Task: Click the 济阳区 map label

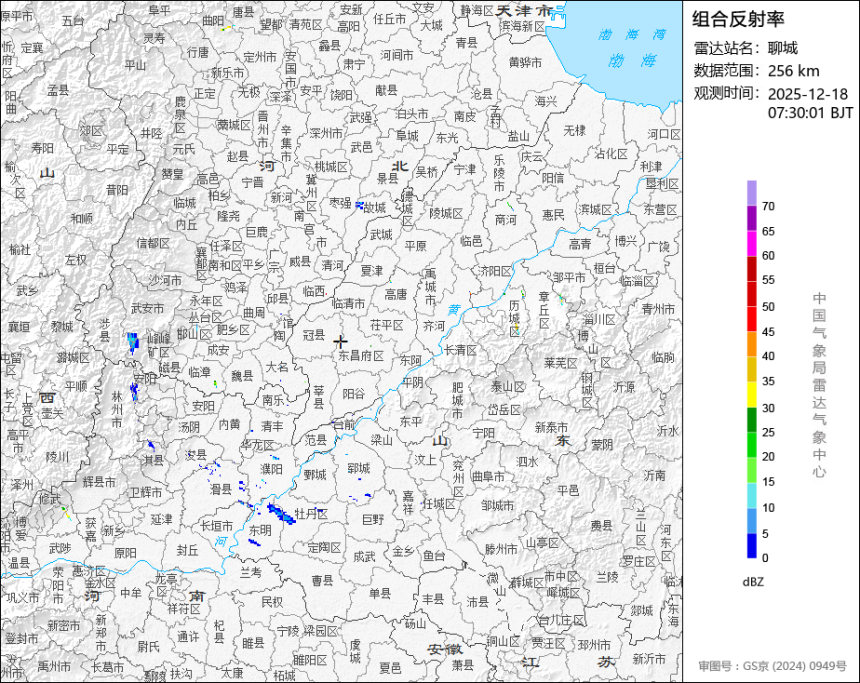Action: (495, 270)
